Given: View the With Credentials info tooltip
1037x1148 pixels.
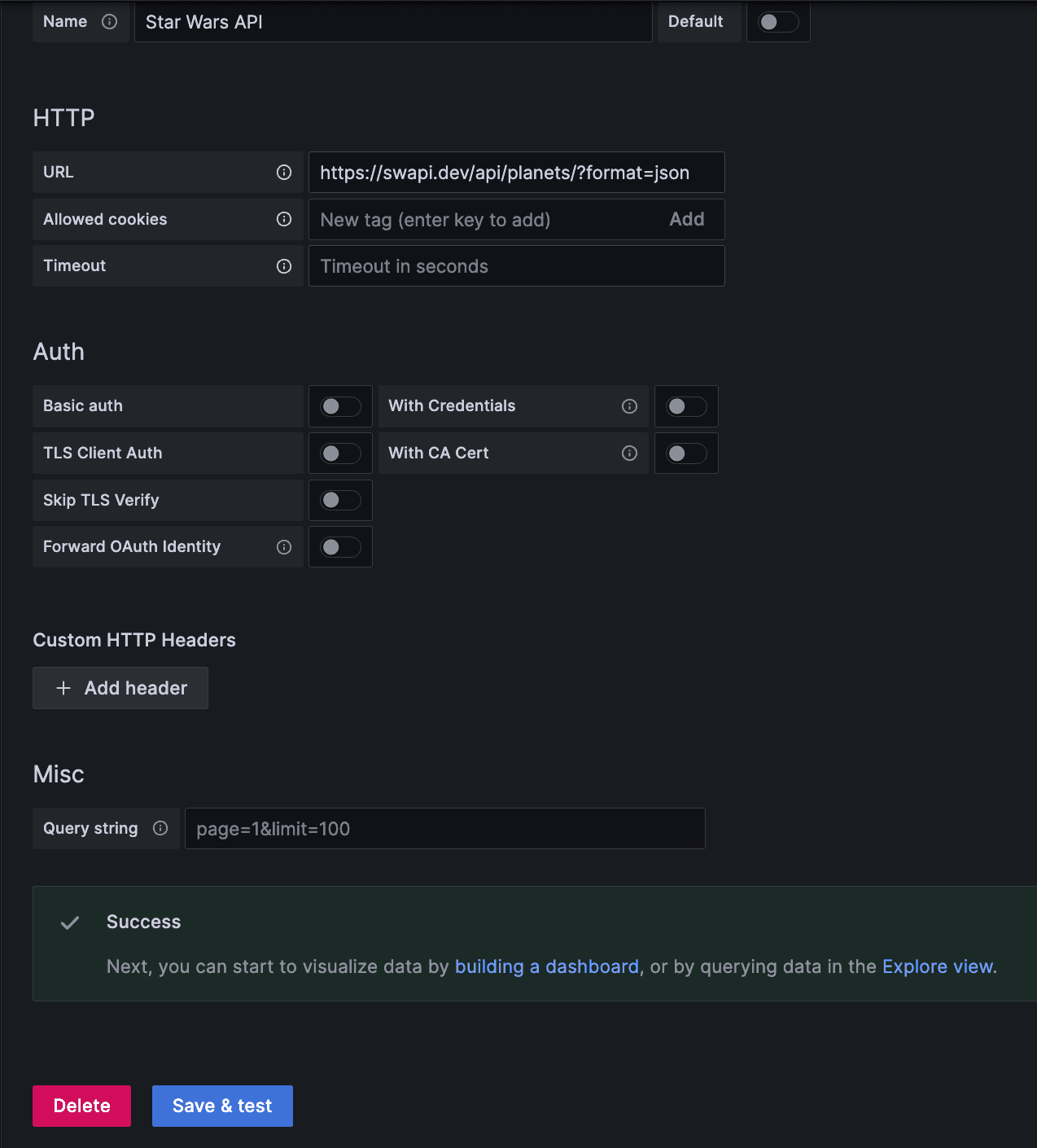Looking at the screenshot, I should click(x=629, y=406).
